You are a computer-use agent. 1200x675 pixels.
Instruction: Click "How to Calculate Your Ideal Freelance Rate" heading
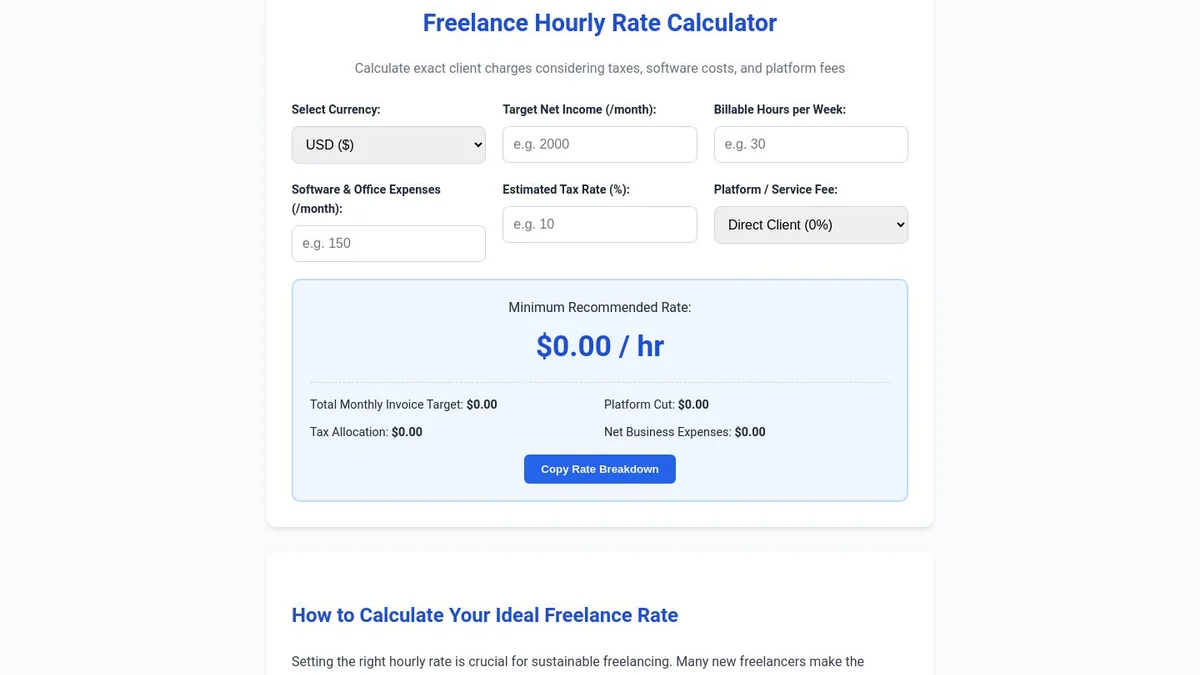point(485,615)
